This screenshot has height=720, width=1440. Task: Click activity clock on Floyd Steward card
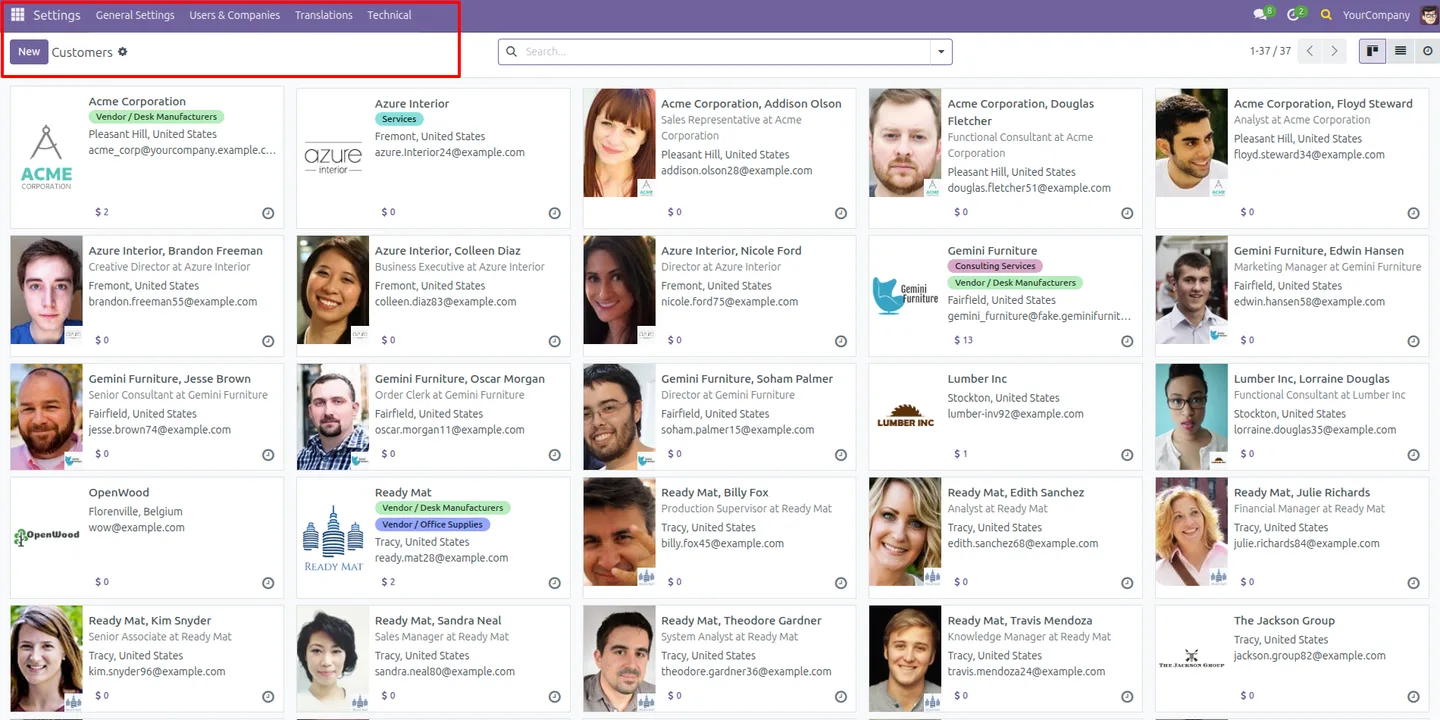pos(1413,213)
